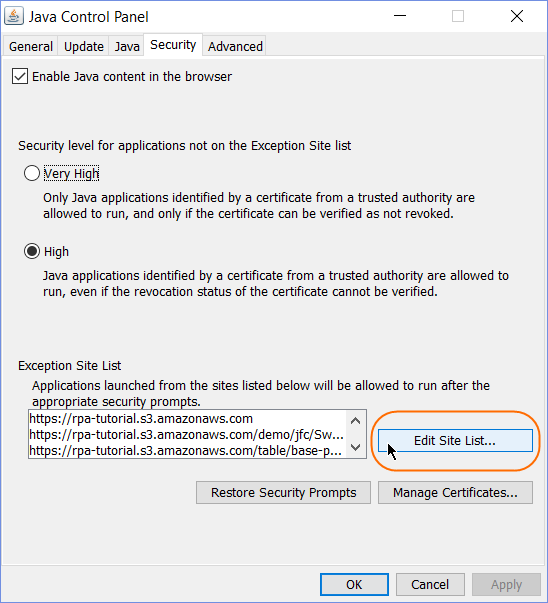
Task: Open Manage Certificates dialog
Action: point(455,493)
